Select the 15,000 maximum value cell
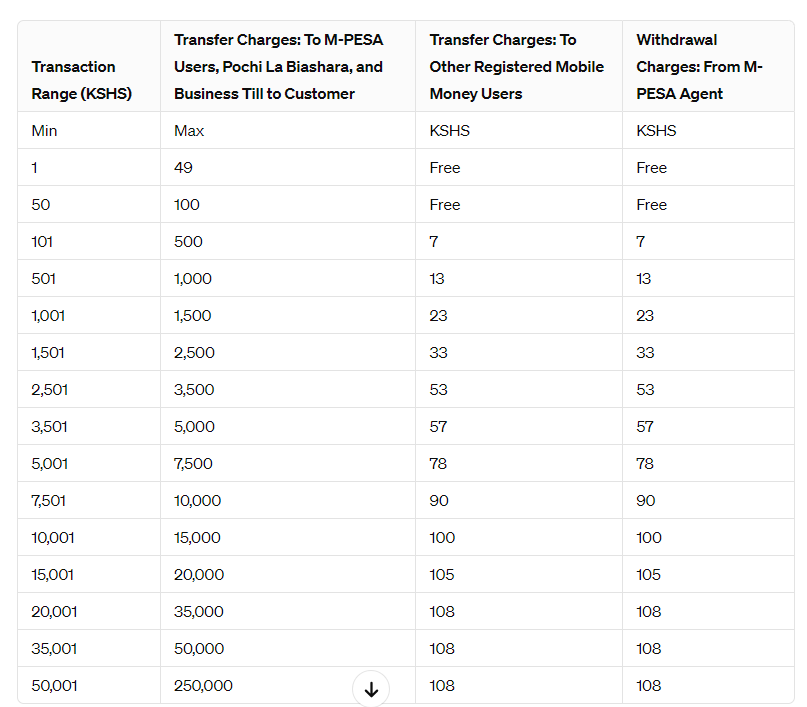The height and width of the screenshot is (707, 807). click(197, 538)
